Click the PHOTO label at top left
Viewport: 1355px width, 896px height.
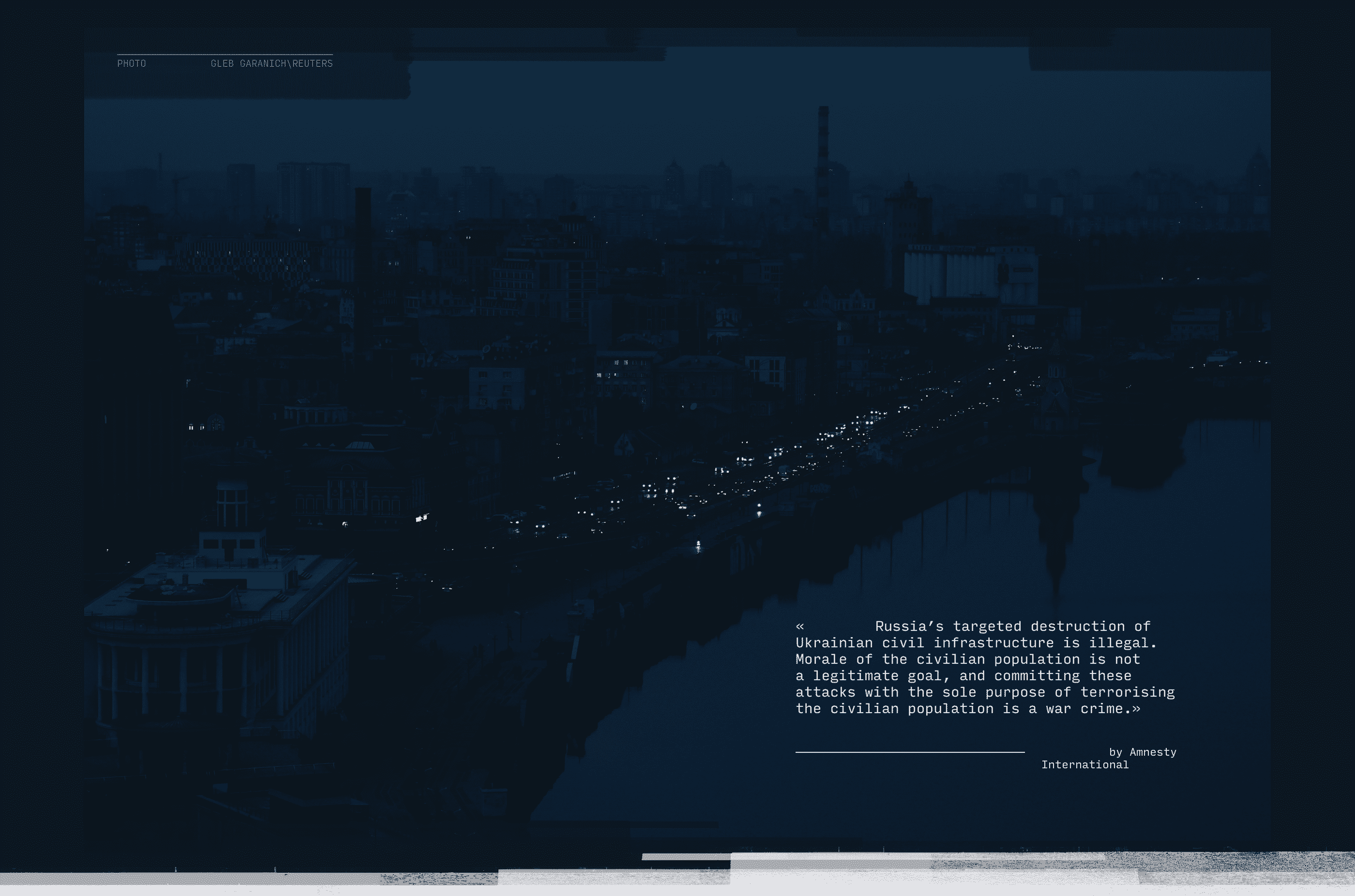[x=132, y=63]
